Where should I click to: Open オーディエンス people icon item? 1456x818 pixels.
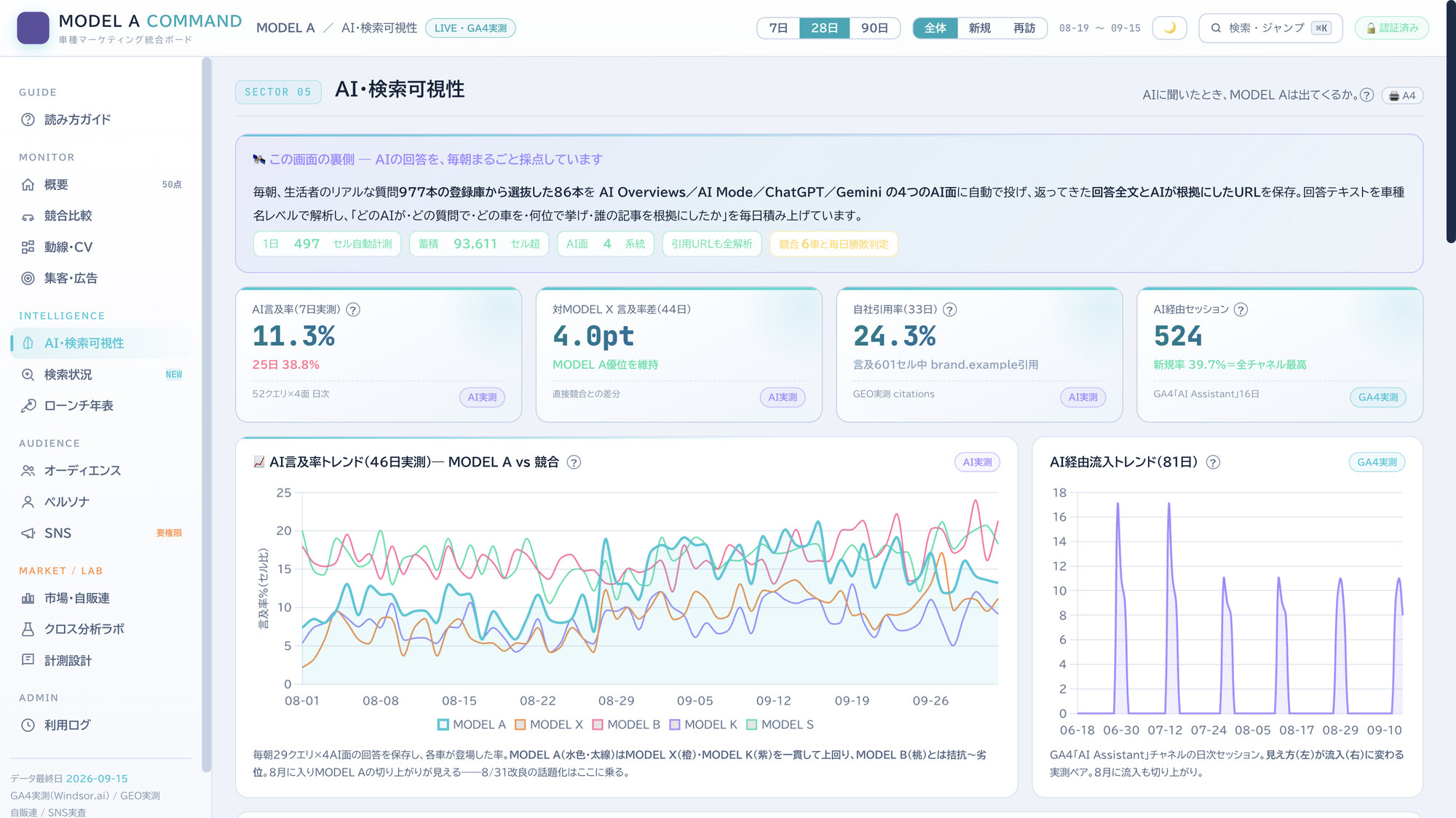coord(100,470)
